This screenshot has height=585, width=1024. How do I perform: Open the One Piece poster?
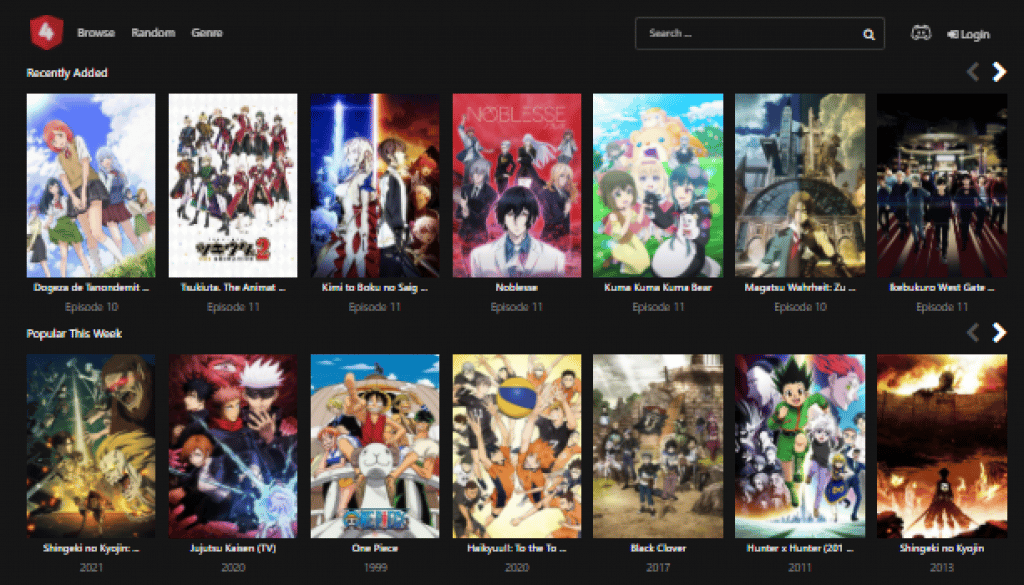375,446
